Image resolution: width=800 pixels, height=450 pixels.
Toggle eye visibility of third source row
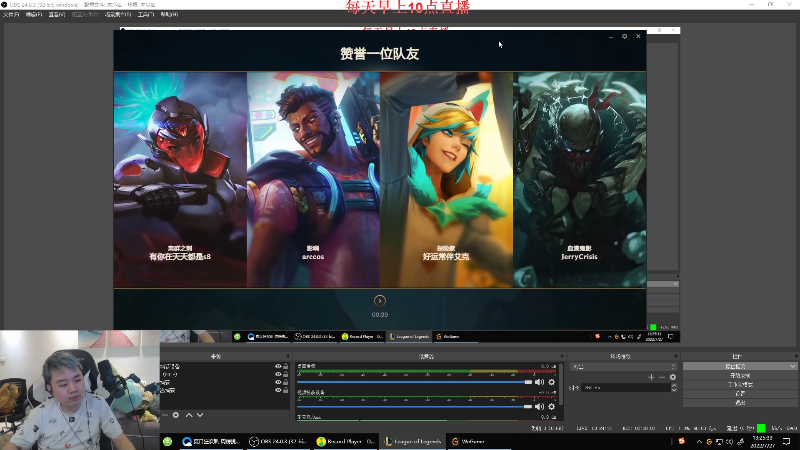pyautogui.click(x=278, y=382)
